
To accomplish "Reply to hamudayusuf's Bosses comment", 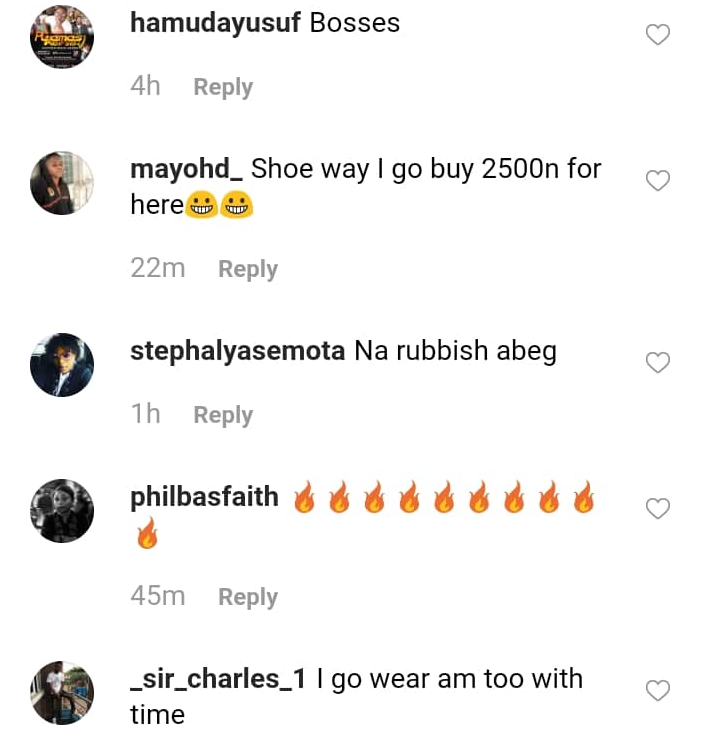I will (223, 87).
